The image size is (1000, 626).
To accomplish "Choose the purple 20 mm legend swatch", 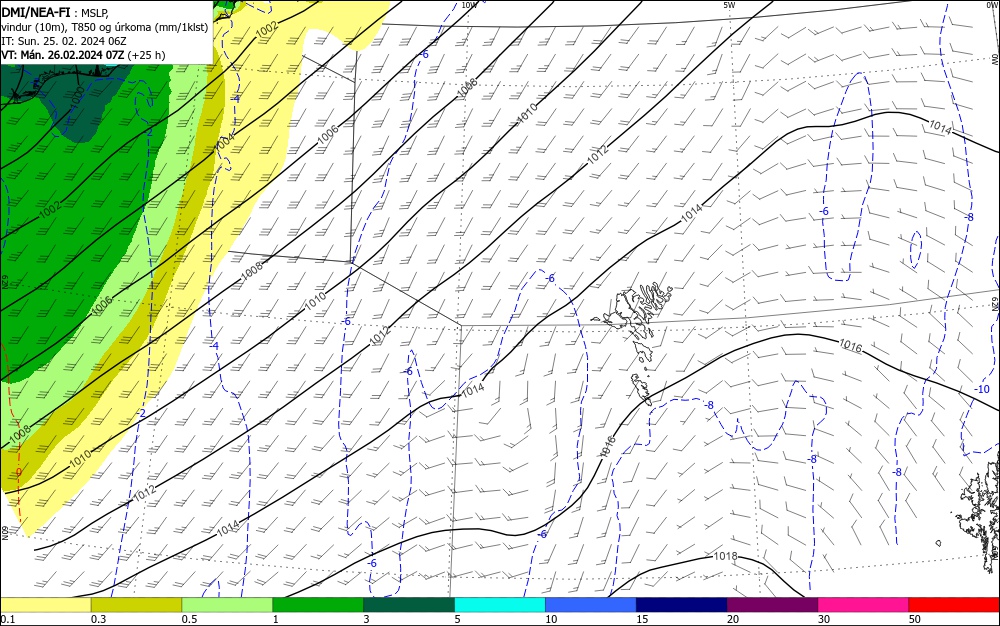I will (772, 605).
